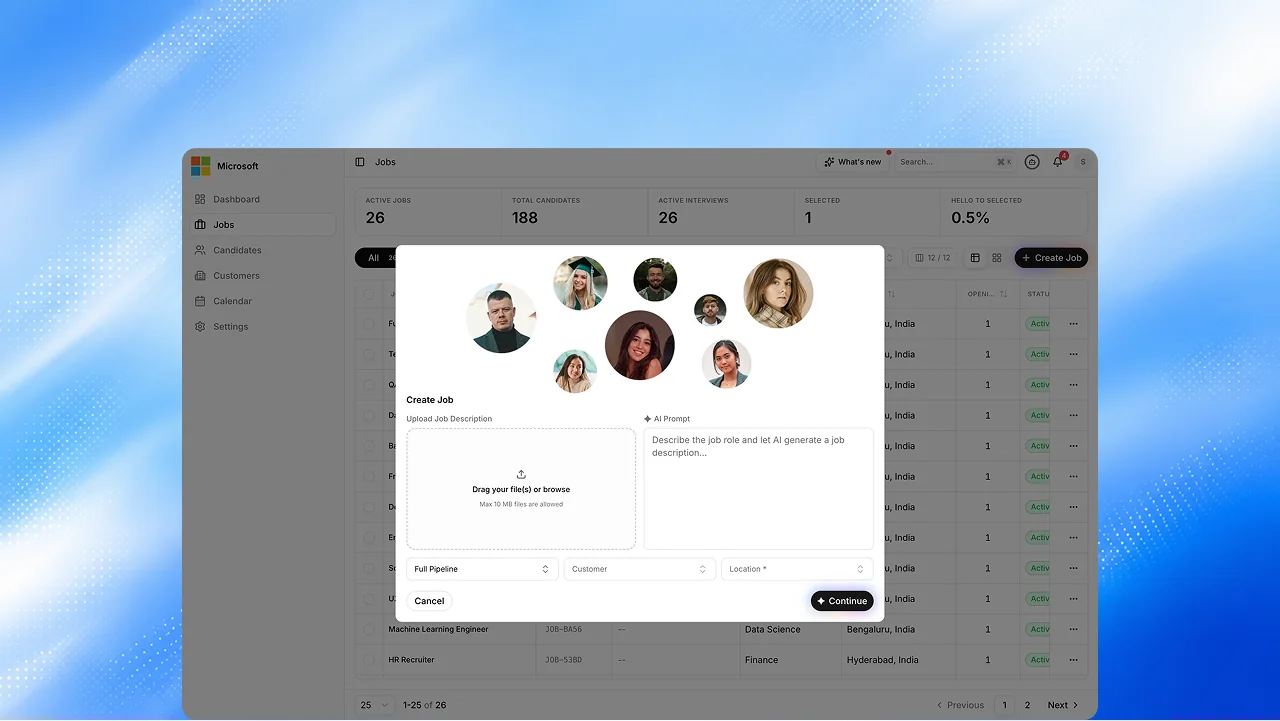
Task: Click the Finance department cell
Action: pyautogui.click(x=761, y=660)
